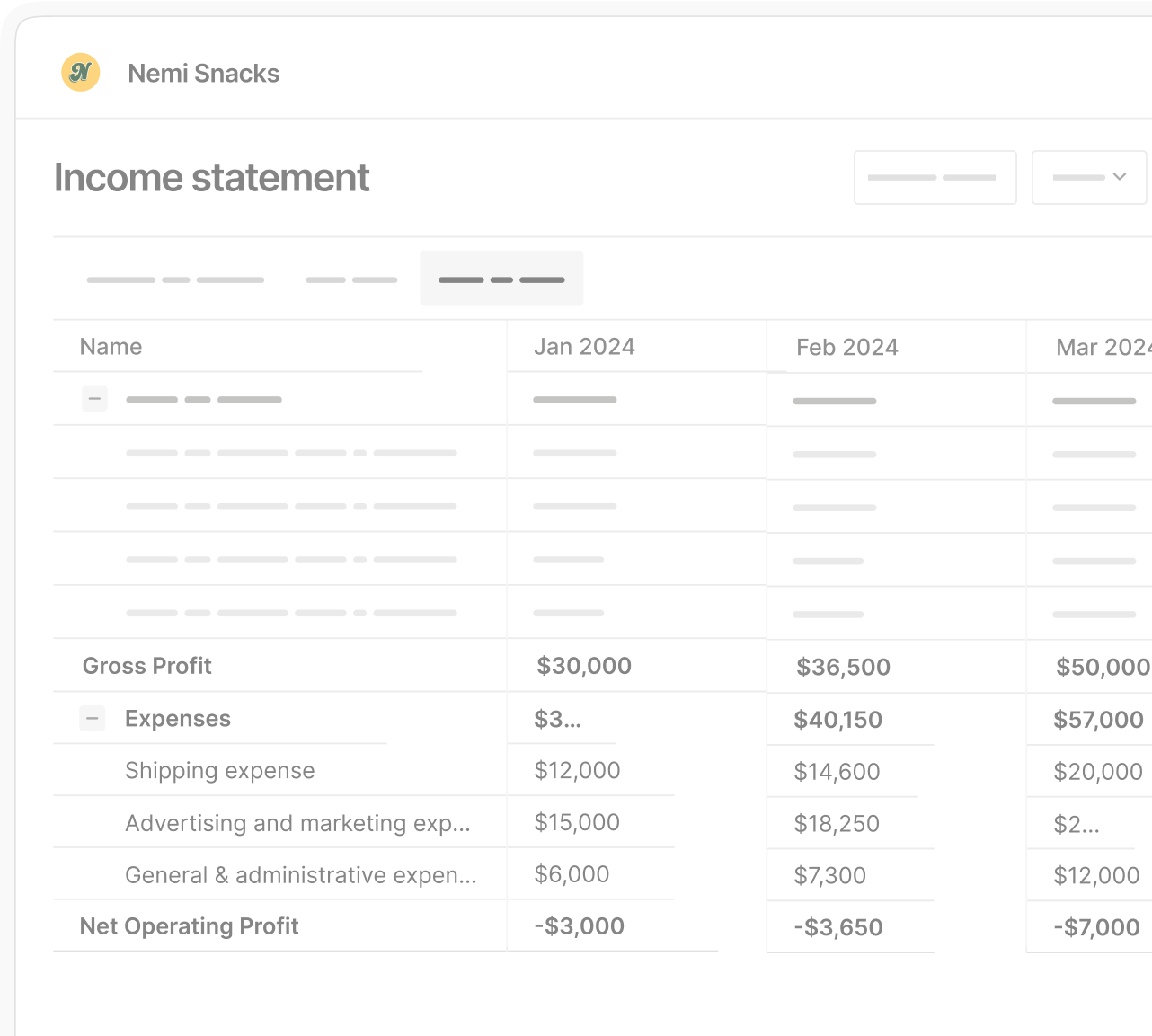The width and height of the screenshot is (1152, 1036).
Task: Click the -$3,650 February Net Operating Profit cell
Action: point(837,926)
